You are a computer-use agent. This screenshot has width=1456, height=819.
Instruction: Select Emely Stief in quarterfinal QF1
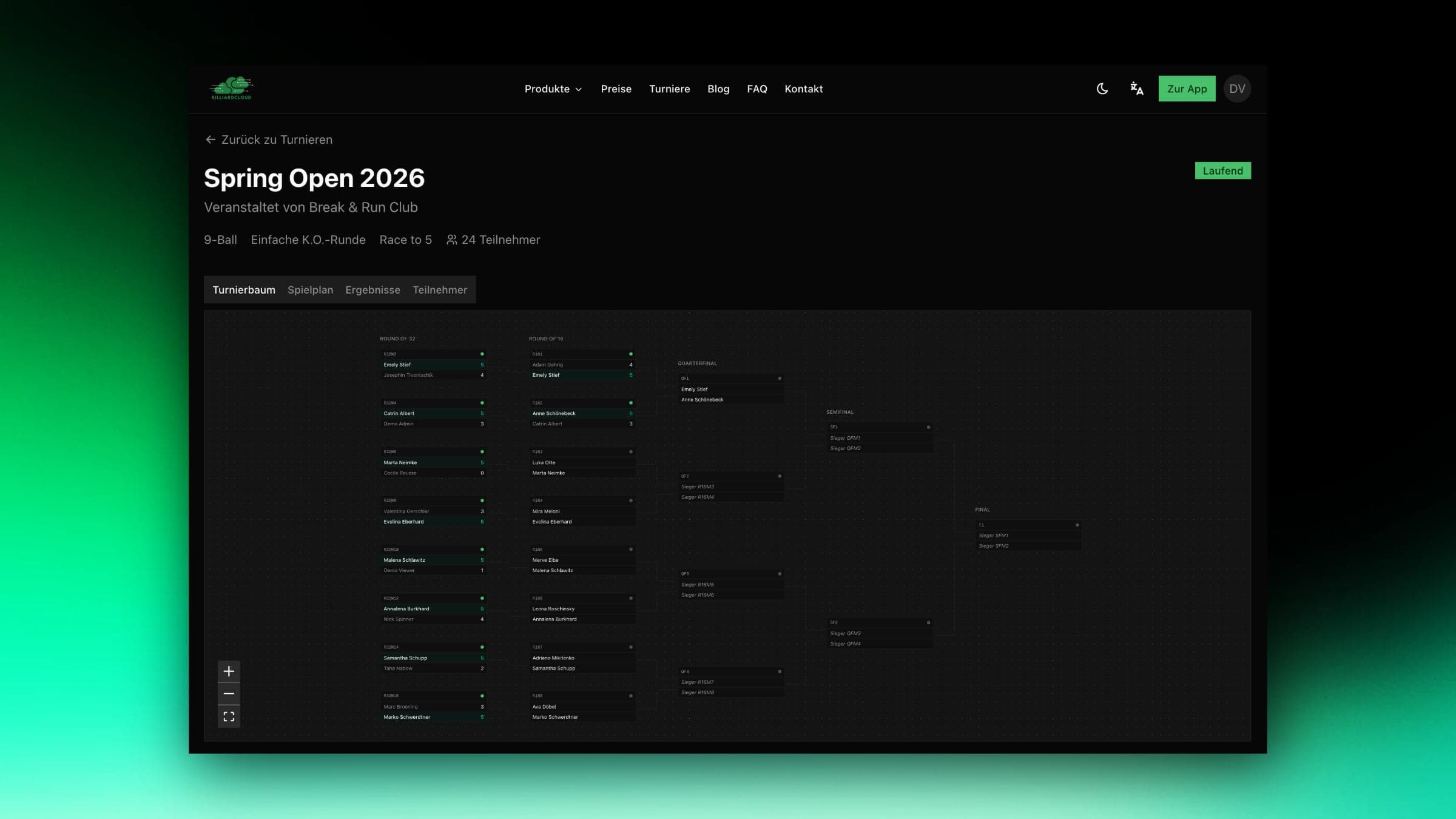click(x=731, y=389)
